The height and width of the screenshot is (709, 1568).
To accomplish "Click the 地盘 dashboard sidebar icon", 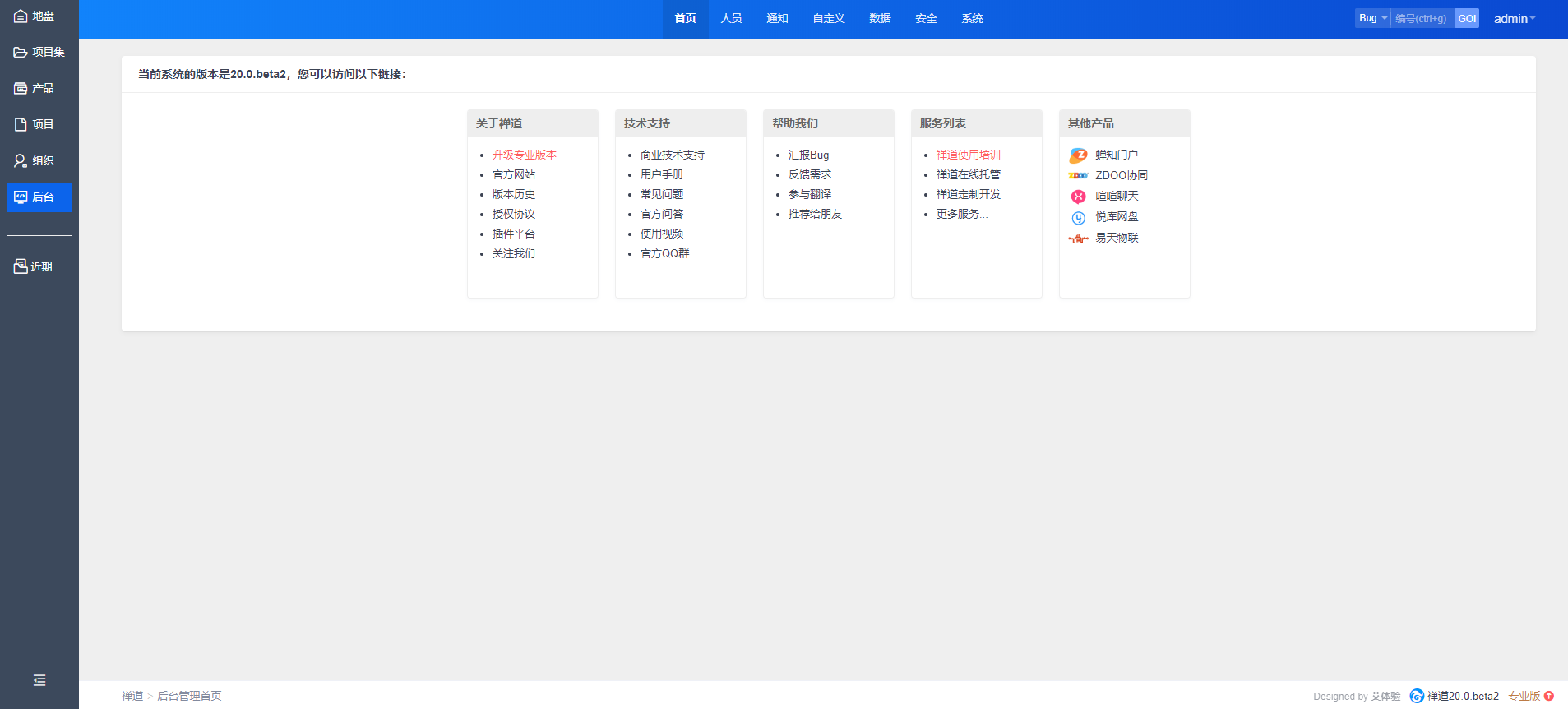I will [x=21, y=16].
